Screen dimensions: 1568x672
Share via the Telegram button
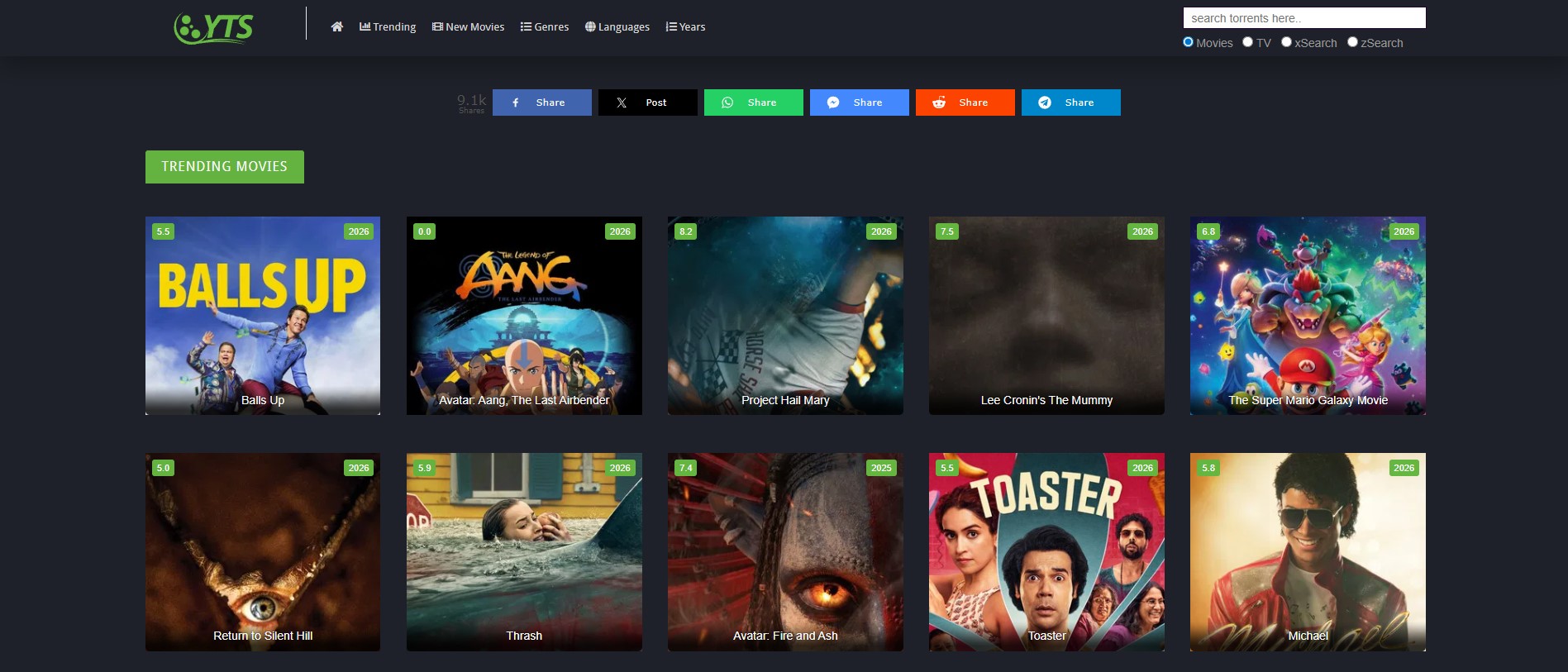1070,102
